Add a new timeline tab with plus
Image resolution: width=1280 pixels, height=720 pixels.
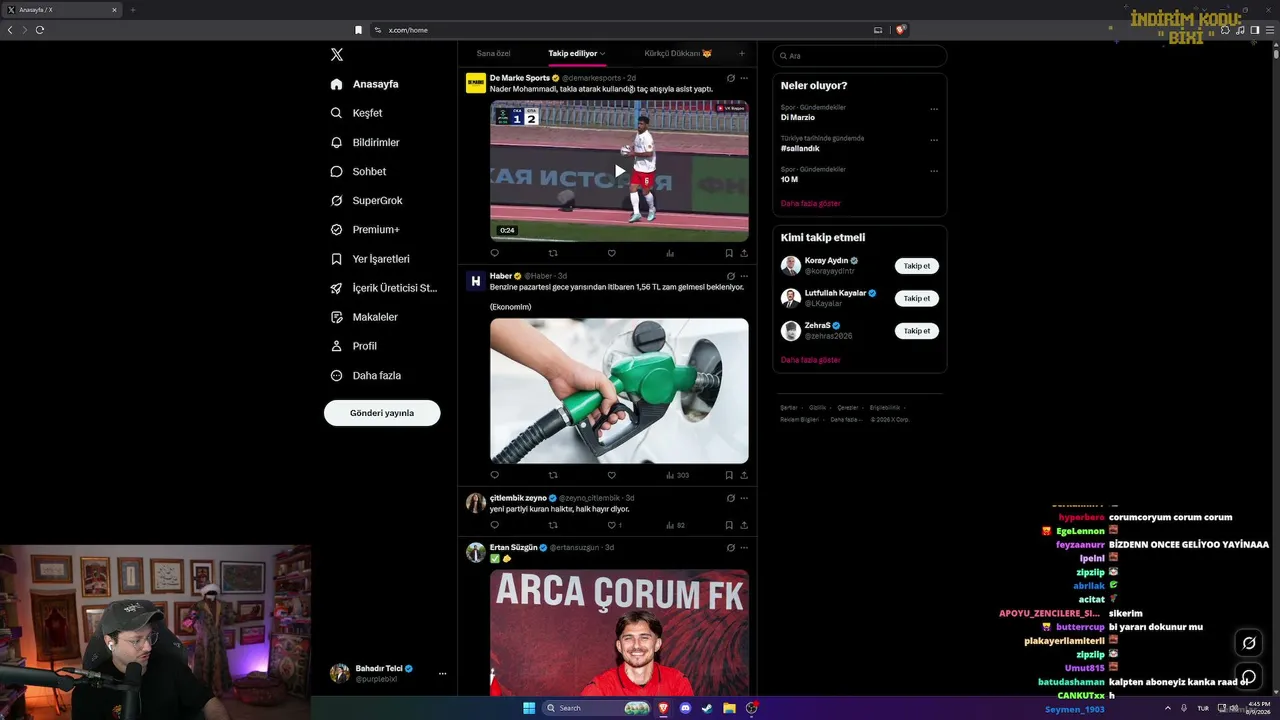[x=741, y=53]
